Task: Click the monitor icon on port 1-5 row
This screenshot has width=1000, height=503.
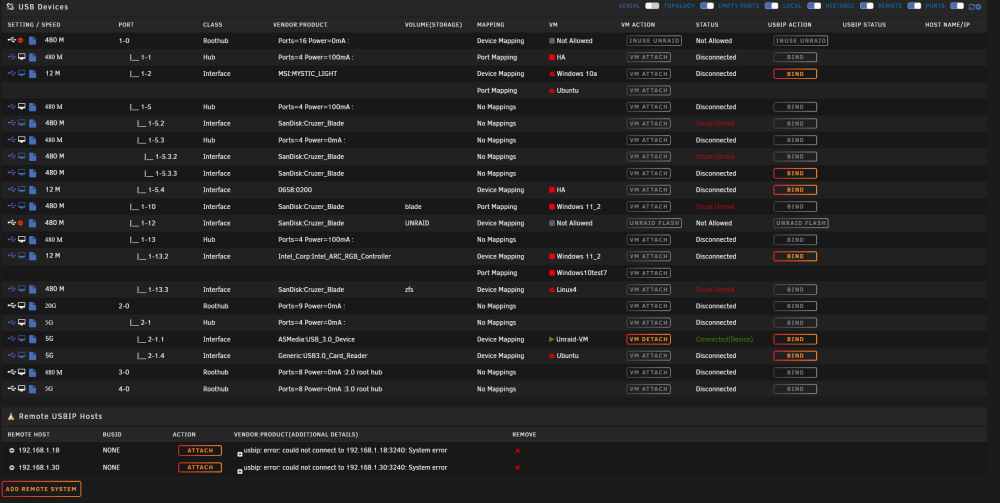Action: (x=22, y=106)
